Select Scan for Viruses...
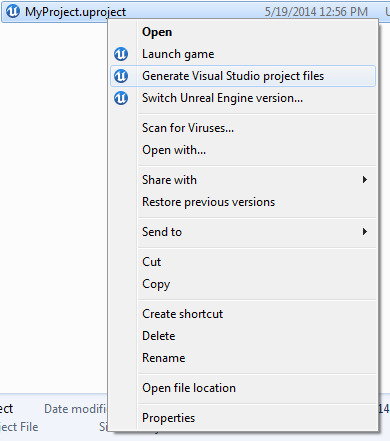The image size is (390, 441). [x=243, y=128]
